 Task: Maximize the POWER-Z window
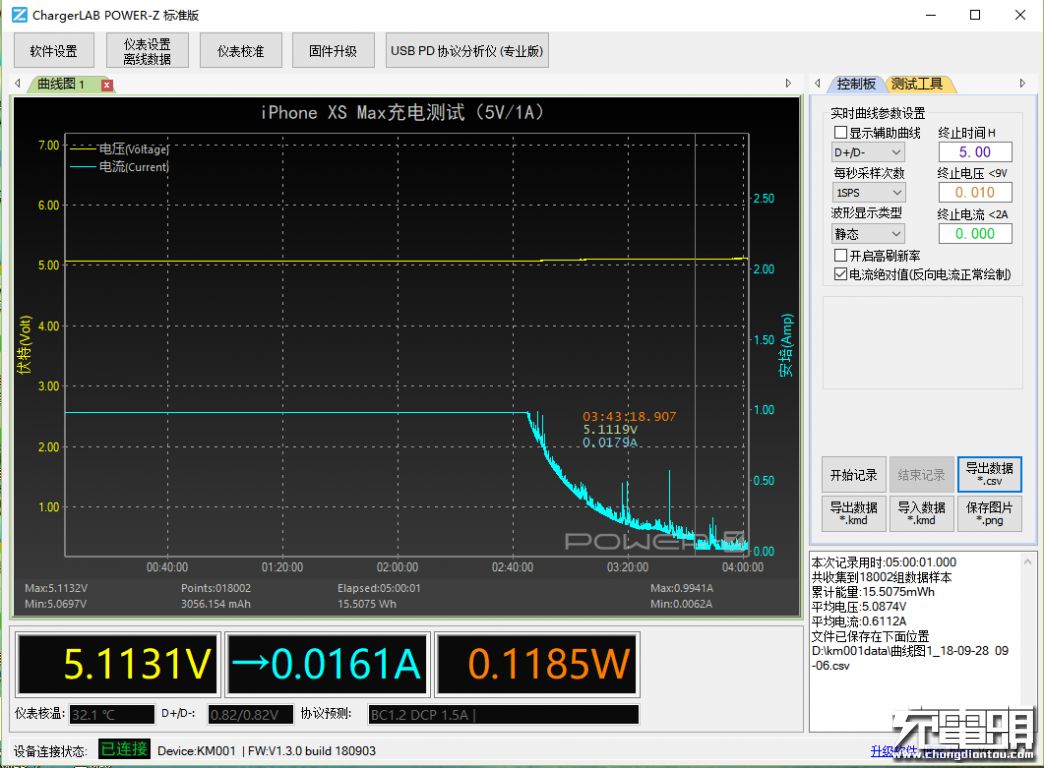click(x=975, y=15)
